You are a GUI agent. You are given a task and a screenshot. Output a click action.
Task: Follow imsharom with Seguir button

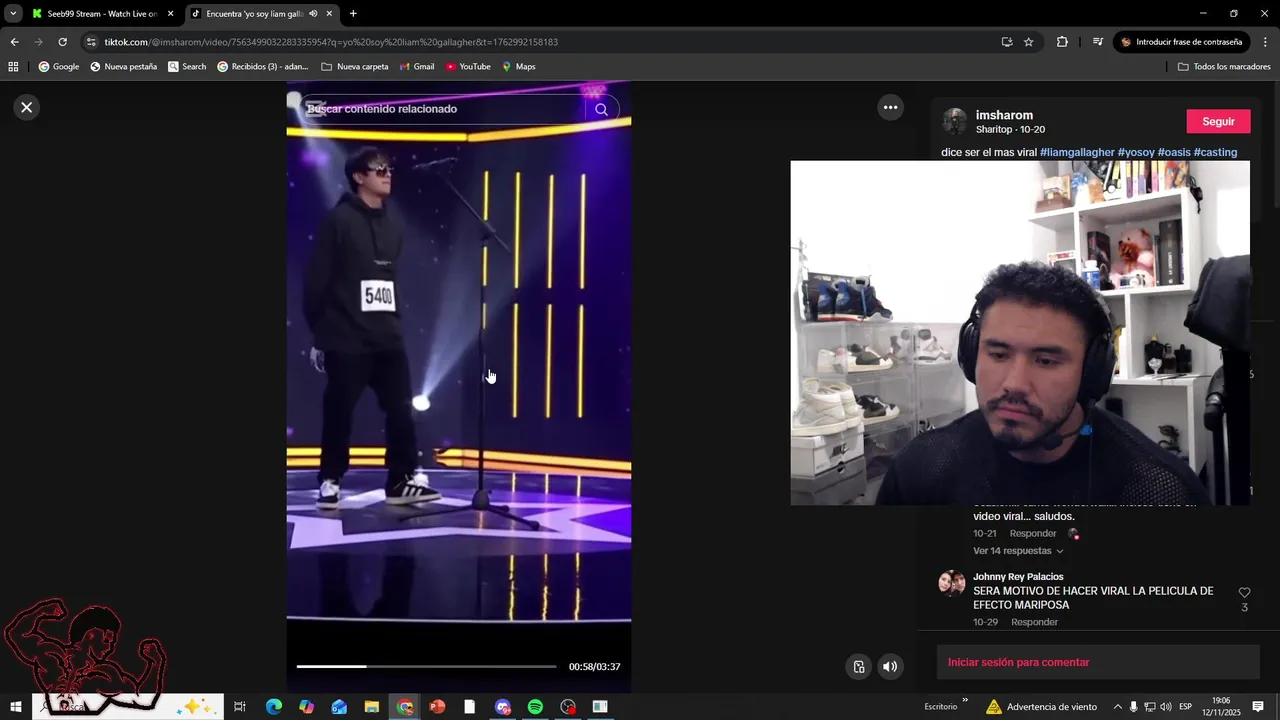point(1218,121)
